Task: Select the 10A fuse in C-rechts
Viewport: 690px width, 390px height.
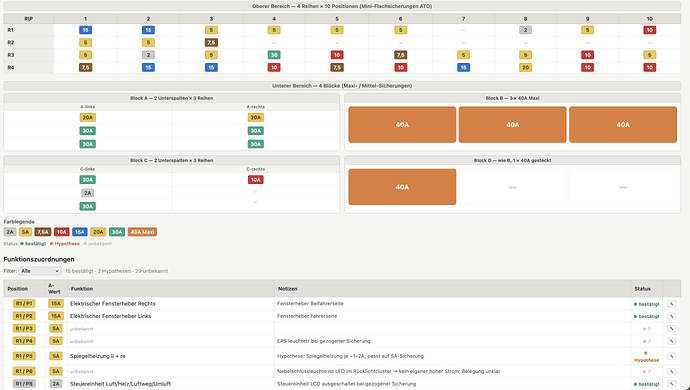Action: (256, 180)
